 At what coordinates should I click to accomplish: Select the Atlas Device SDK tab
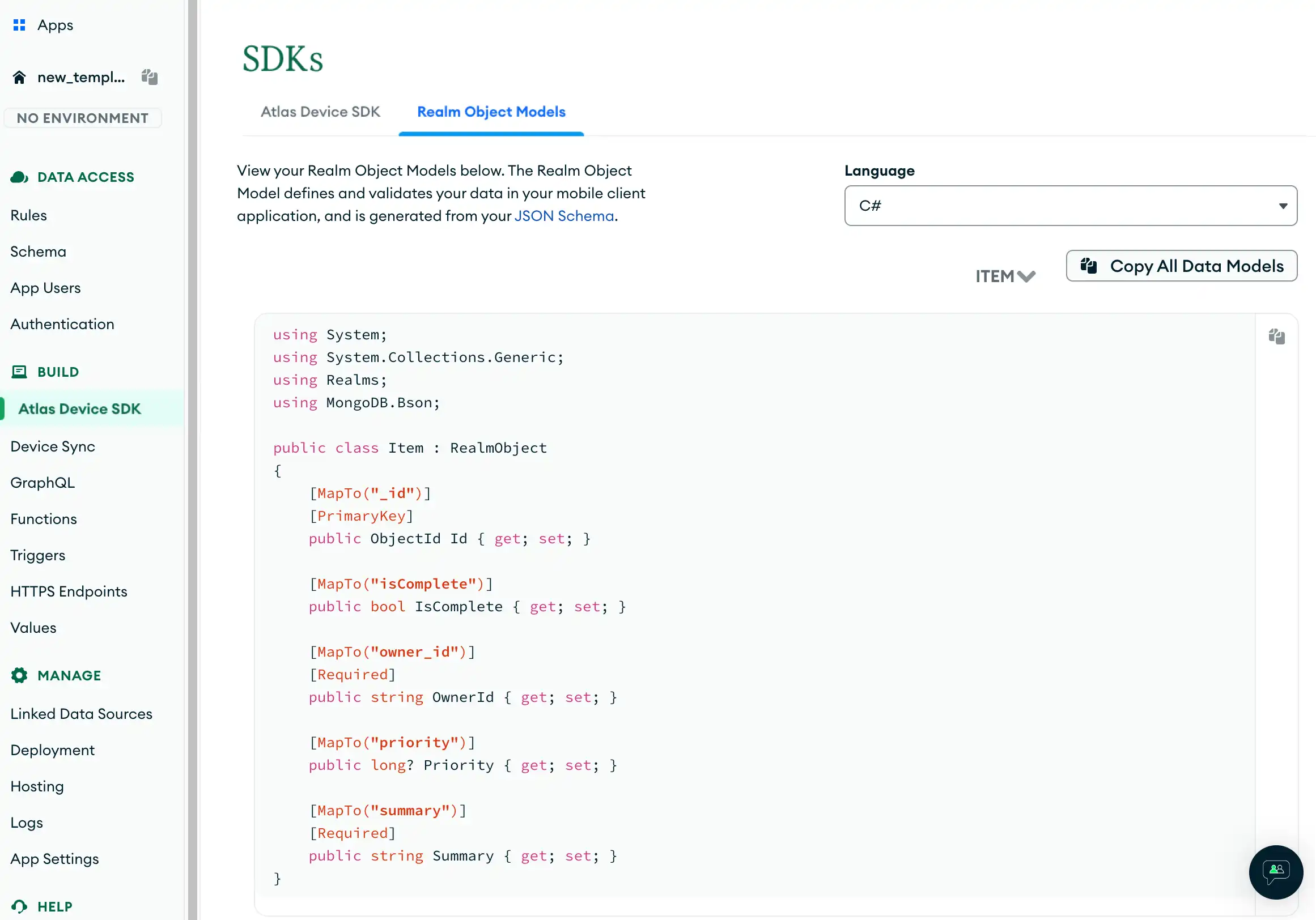[320, 111]
